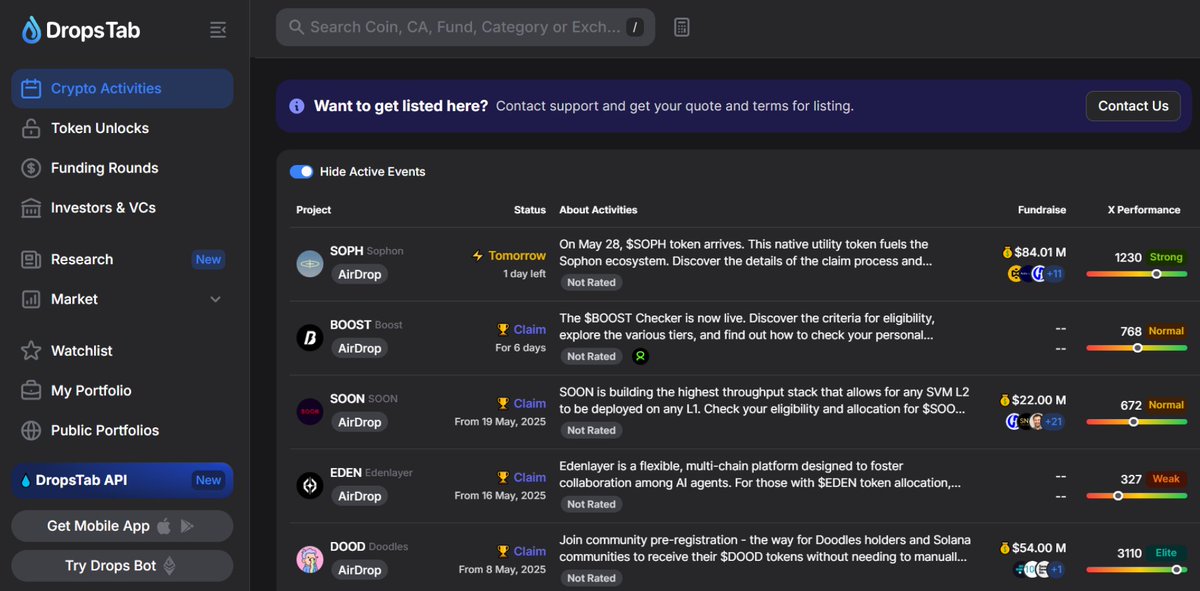Screen dimensions: 1200x591
Task: Click the Watchlist star icon
Action: 31,351
